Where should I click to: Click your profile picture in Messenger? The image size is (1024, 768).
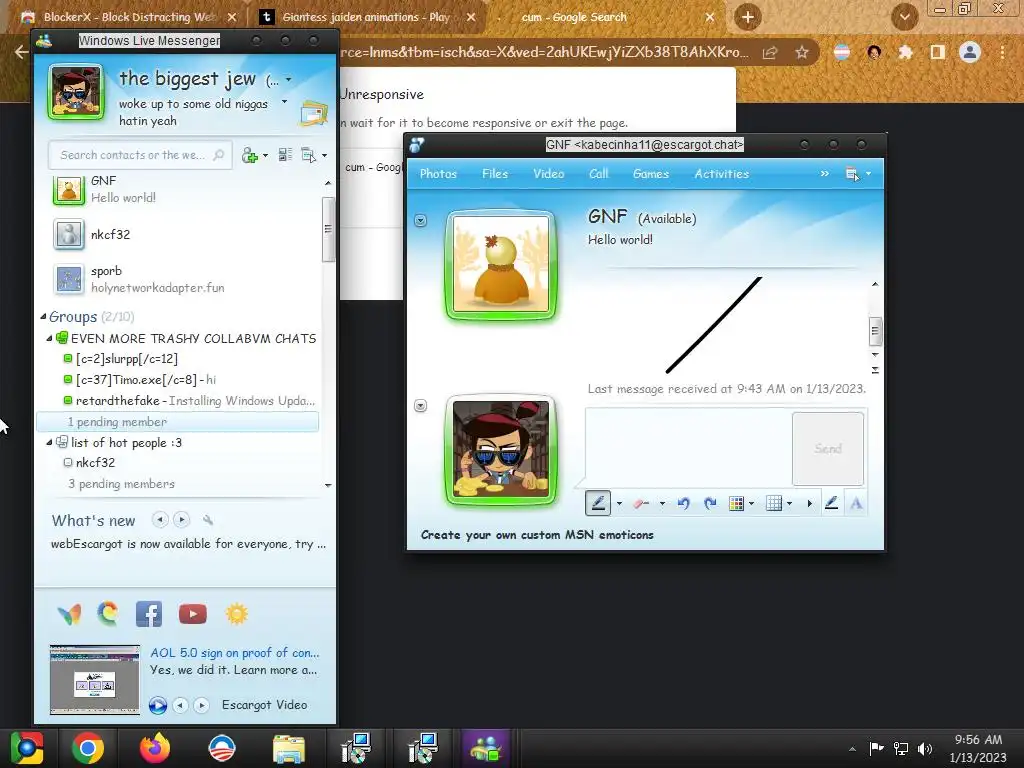point(76,91)
